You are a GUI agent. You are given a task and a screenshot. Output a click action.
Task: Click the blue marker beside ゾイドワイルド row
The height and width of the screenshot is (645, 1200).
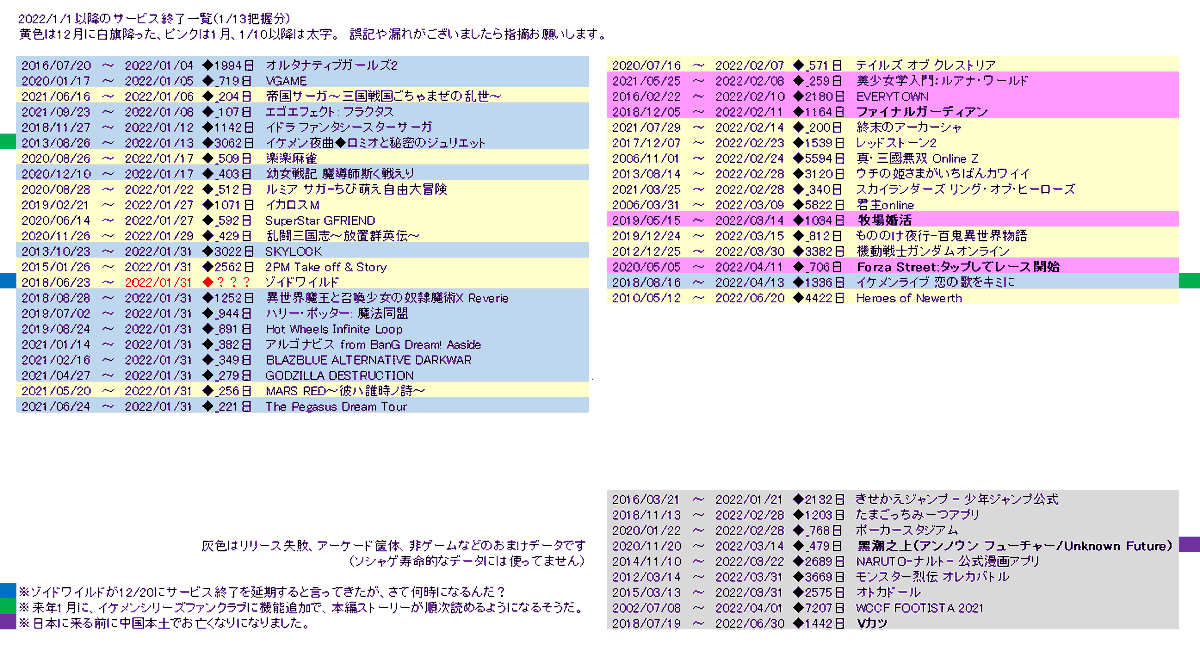click(x=7, y=281)
